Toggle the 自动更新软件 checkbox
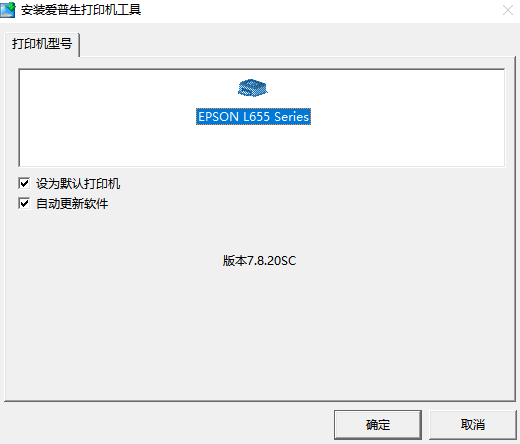 (x=24, y=203)
